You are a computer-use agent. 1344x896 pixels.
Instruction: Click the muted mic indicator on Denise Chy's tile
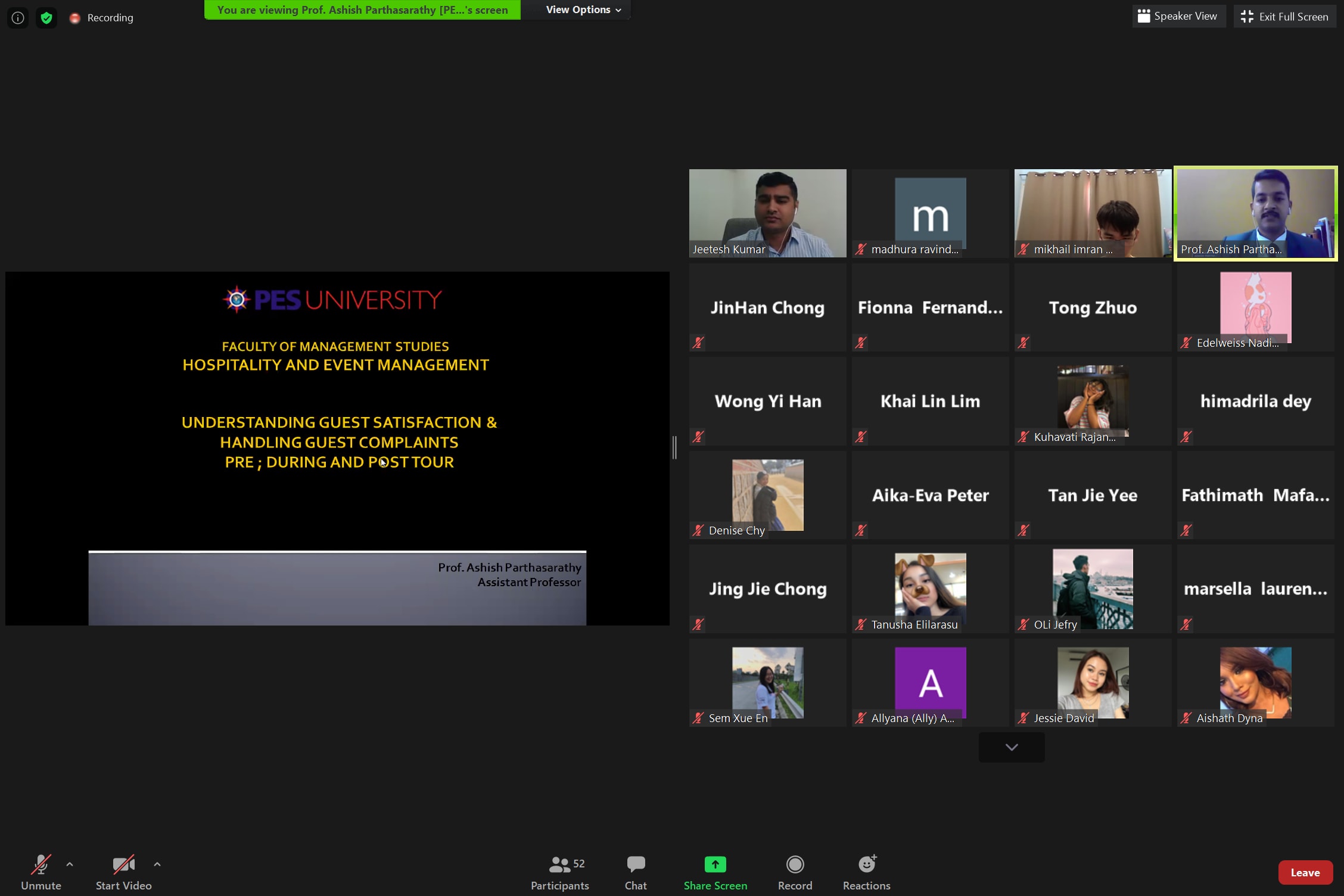click(698, 530)
